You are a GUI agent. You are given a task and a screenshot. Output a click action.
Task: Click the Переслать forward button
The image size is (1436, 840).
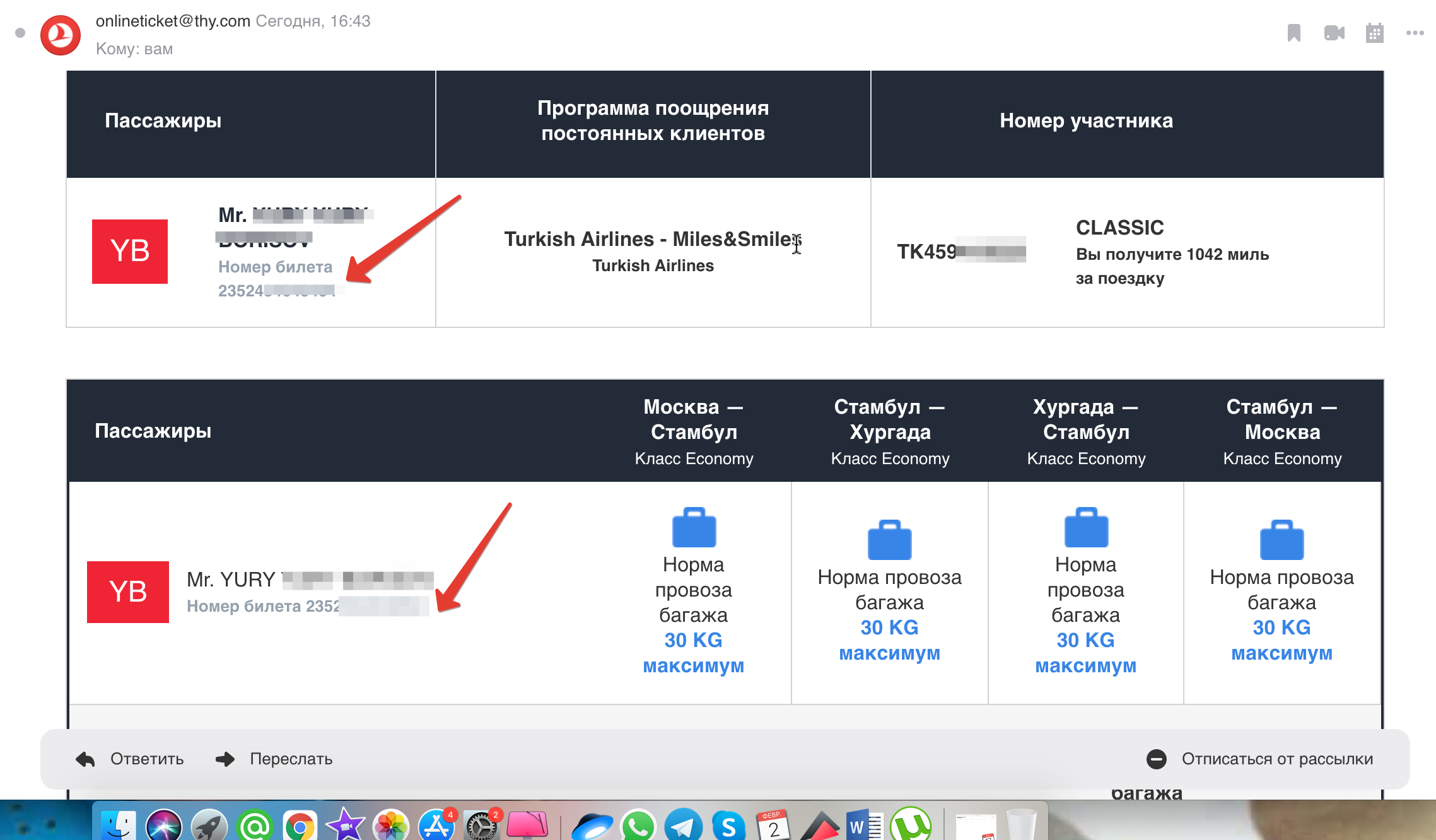274,759
